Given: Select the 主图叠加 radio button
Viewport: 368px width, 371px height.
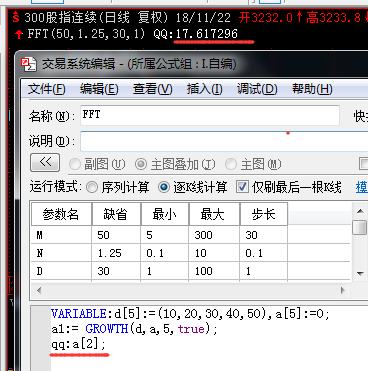Looking at the screenshot, I should pyautogui.click(x=141, y=164).
